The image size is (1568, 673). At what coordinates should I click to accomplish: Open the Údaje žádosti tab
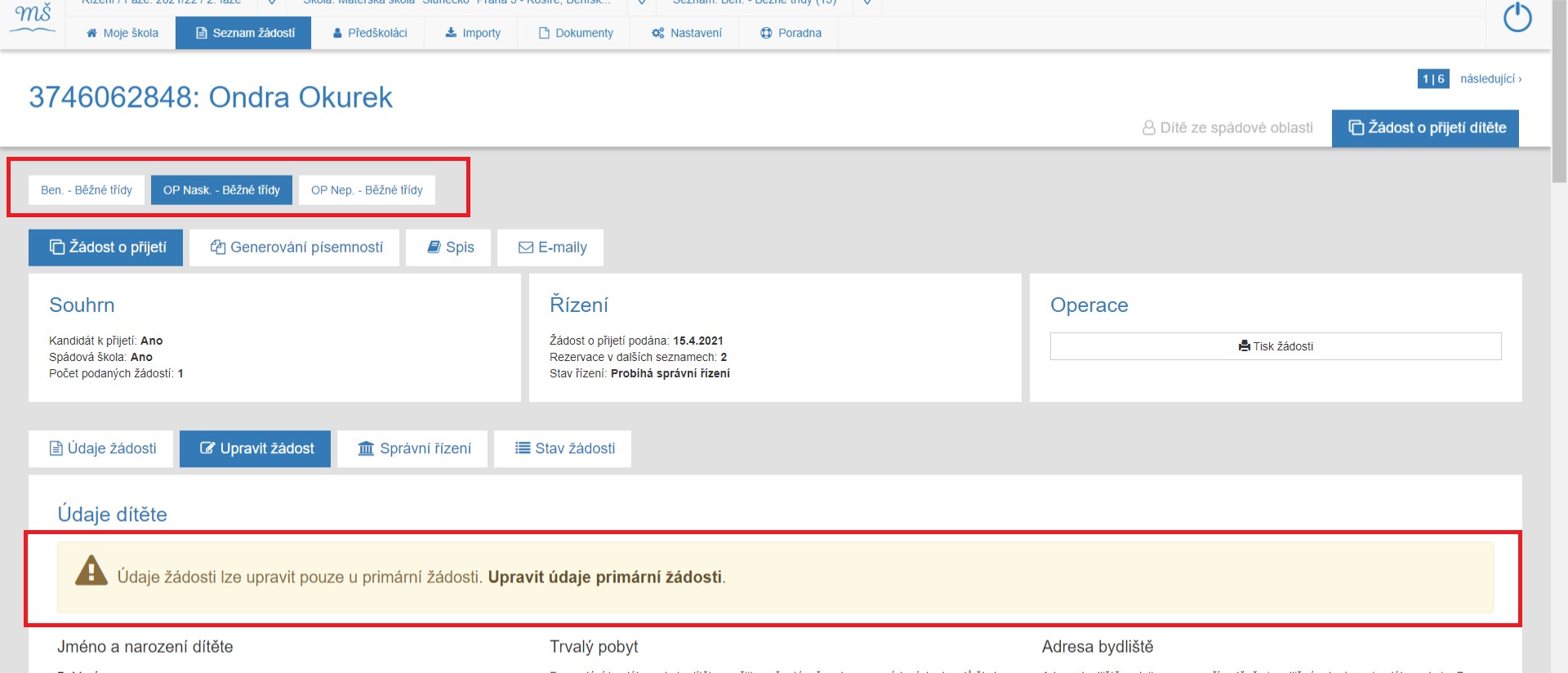(101, 448)
